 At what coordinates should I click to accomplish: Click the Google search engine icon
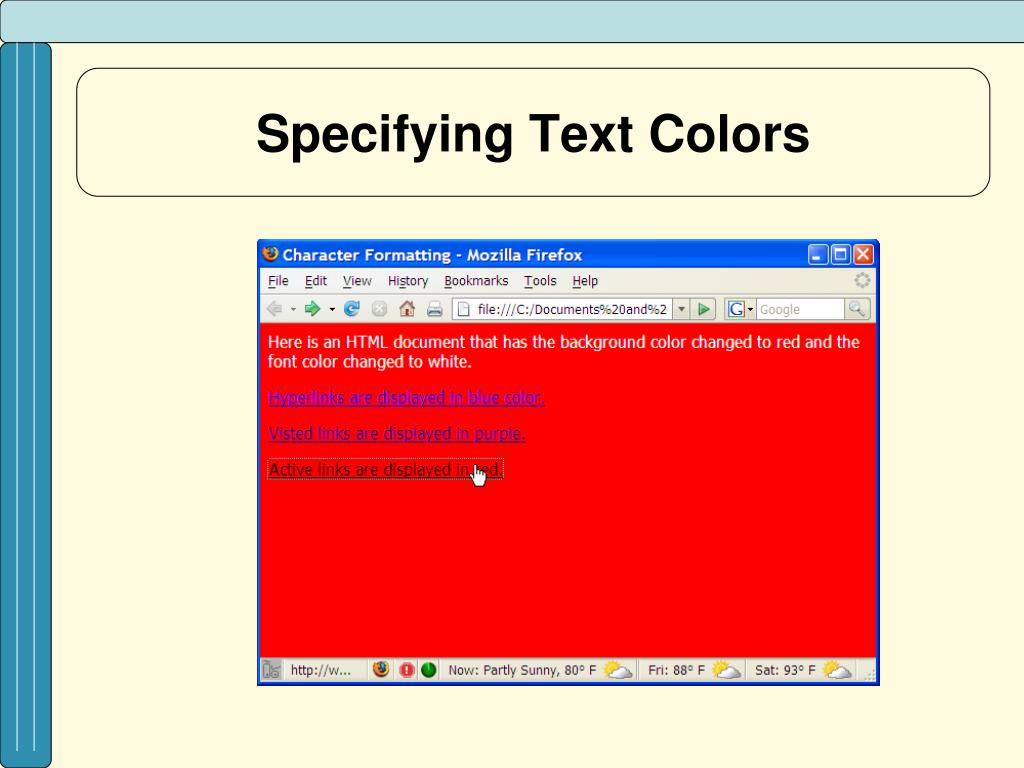[x=736, y=309]
